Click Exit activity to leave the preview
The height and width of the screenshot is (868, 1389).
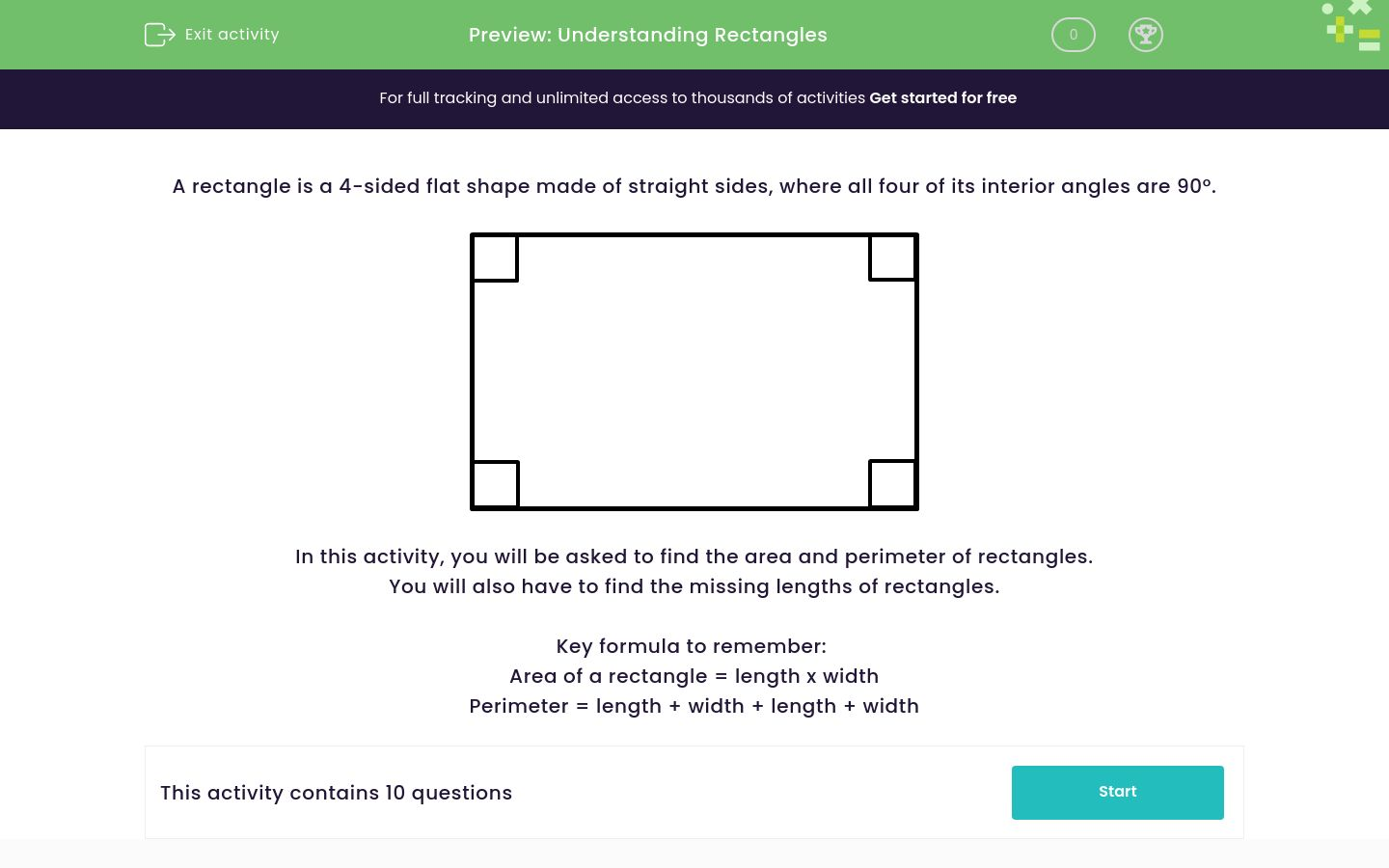tap(231, 34)
